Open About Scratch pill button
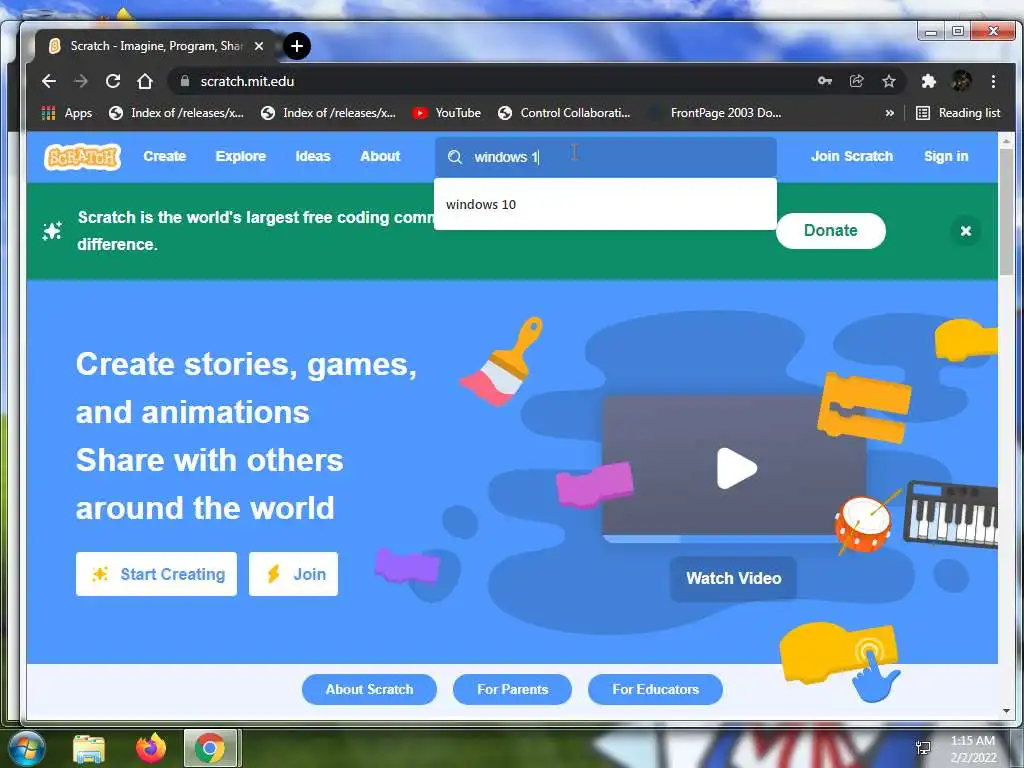Viewport: 1024px width, 768px height. pos(369,690)
